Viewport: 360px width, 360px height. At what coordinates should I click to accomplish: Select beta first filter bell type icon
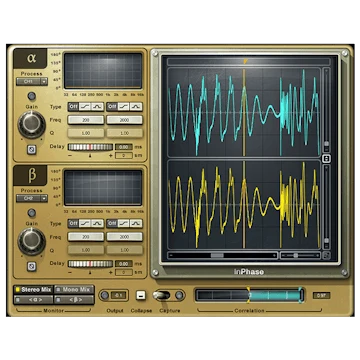coord(97,223)
